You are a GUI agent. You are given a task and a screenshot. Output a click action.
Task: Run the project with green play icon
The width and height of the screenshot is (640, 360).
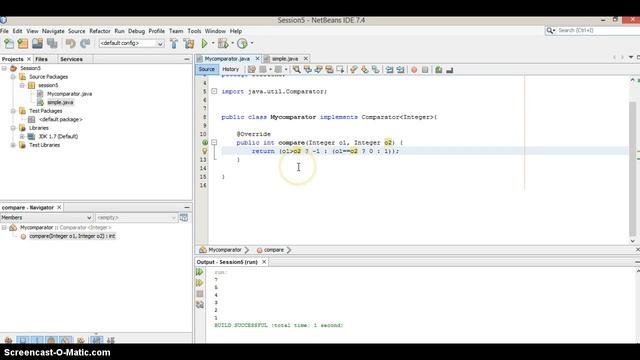pyautogui.click(x=204, y=43)
